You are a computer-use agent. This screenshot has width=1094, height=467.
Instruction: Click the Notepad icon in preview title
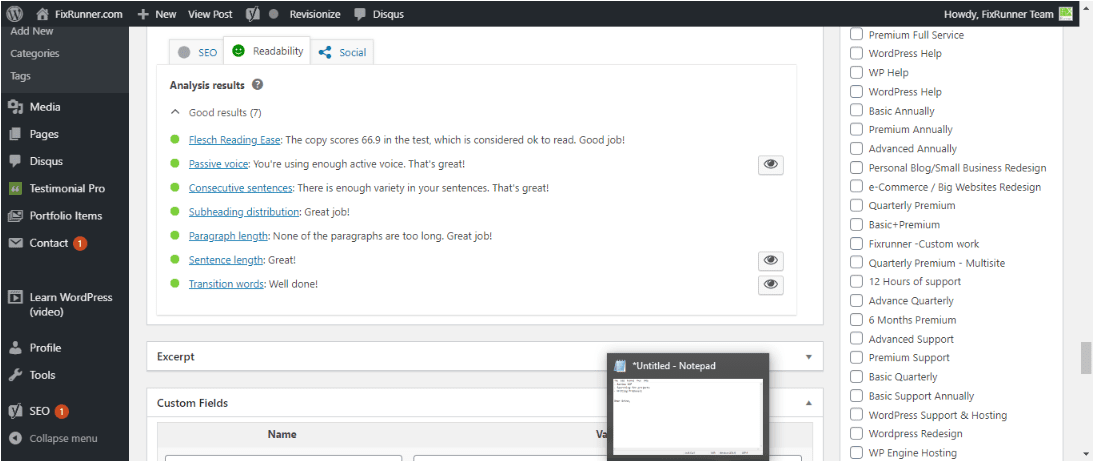point(620,366)
